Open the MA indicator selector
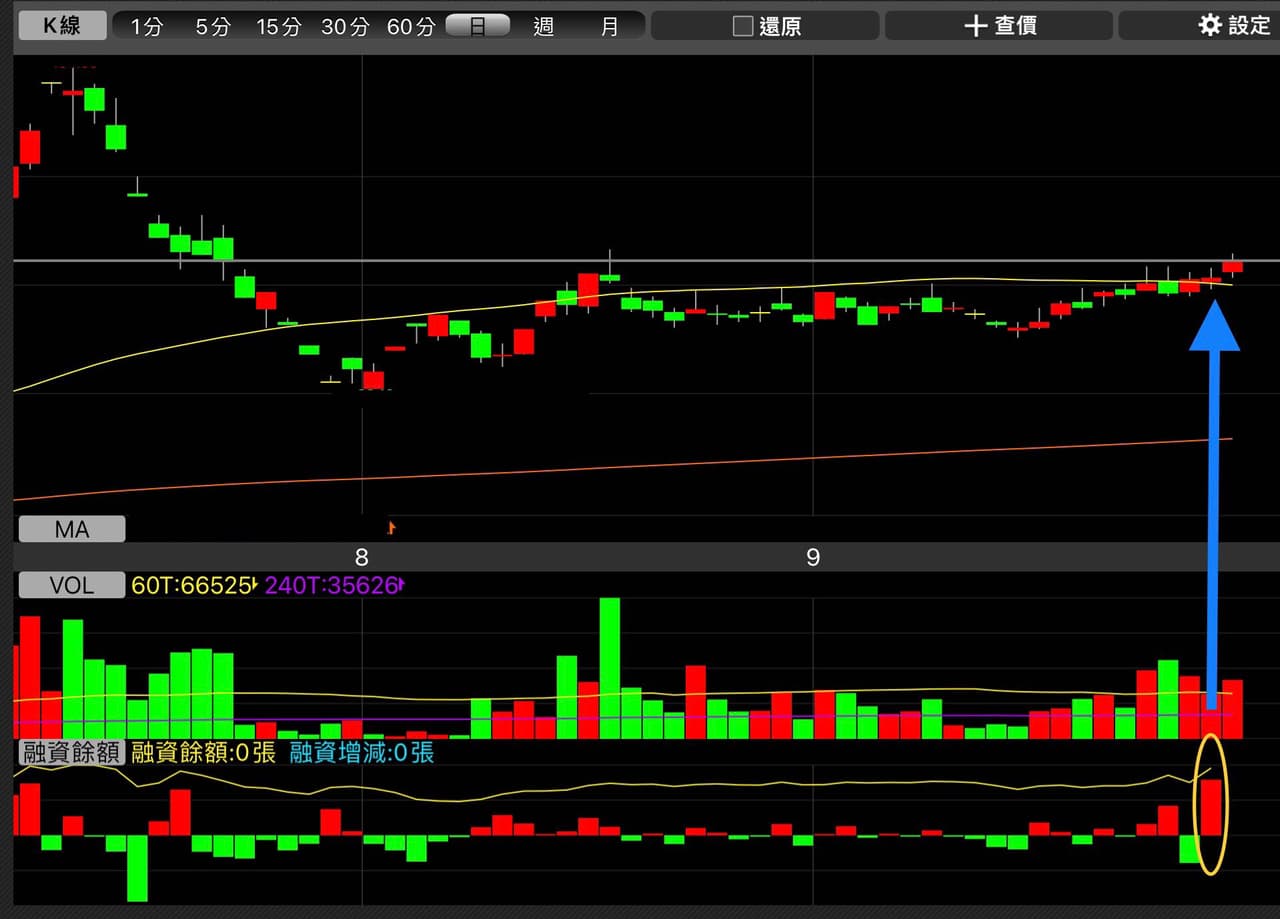Image resolution: width=1280 pixels, height=919 pixels. click(72, 529)
